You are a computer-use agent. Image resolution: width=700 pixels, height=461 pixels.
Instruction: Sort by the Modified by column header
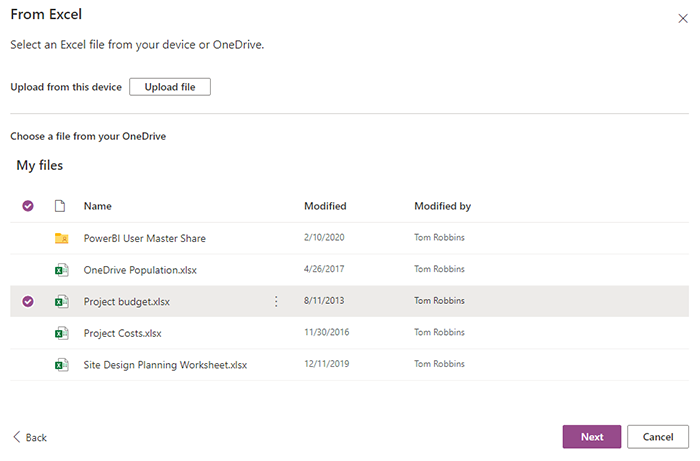[442, 206]
